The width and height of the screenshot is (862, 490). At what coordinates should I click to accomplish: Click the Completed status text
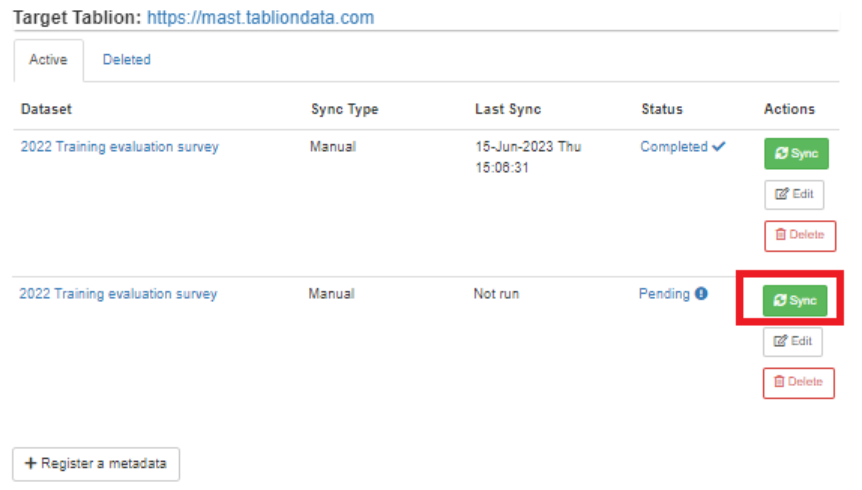coord(673,147)
